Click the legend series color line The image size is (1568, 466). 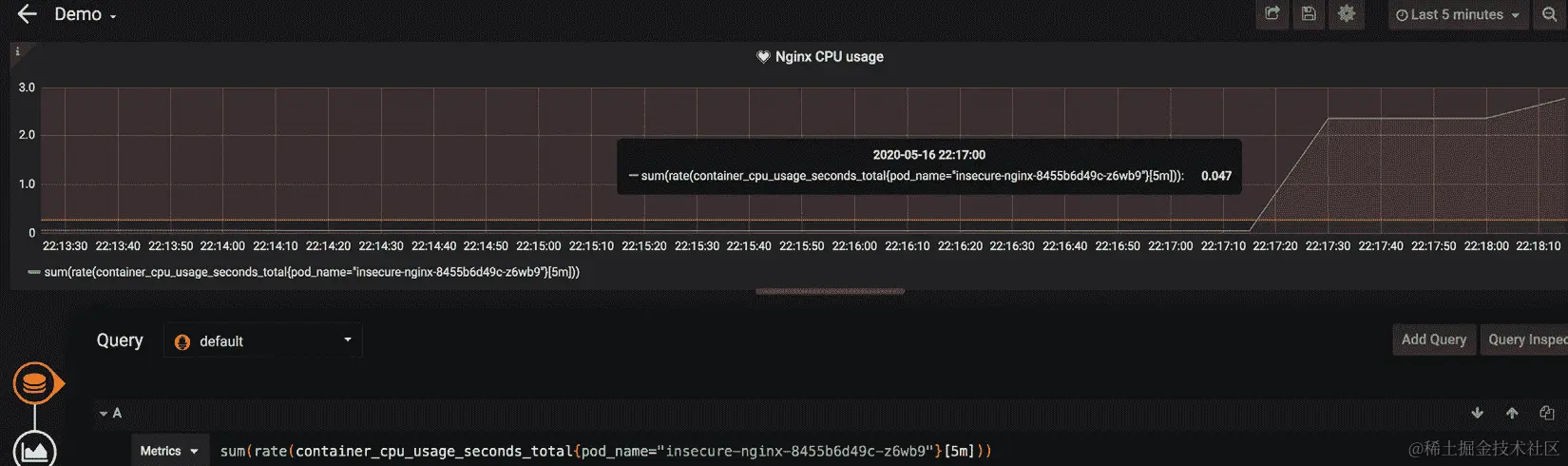[x=34, y=272]
